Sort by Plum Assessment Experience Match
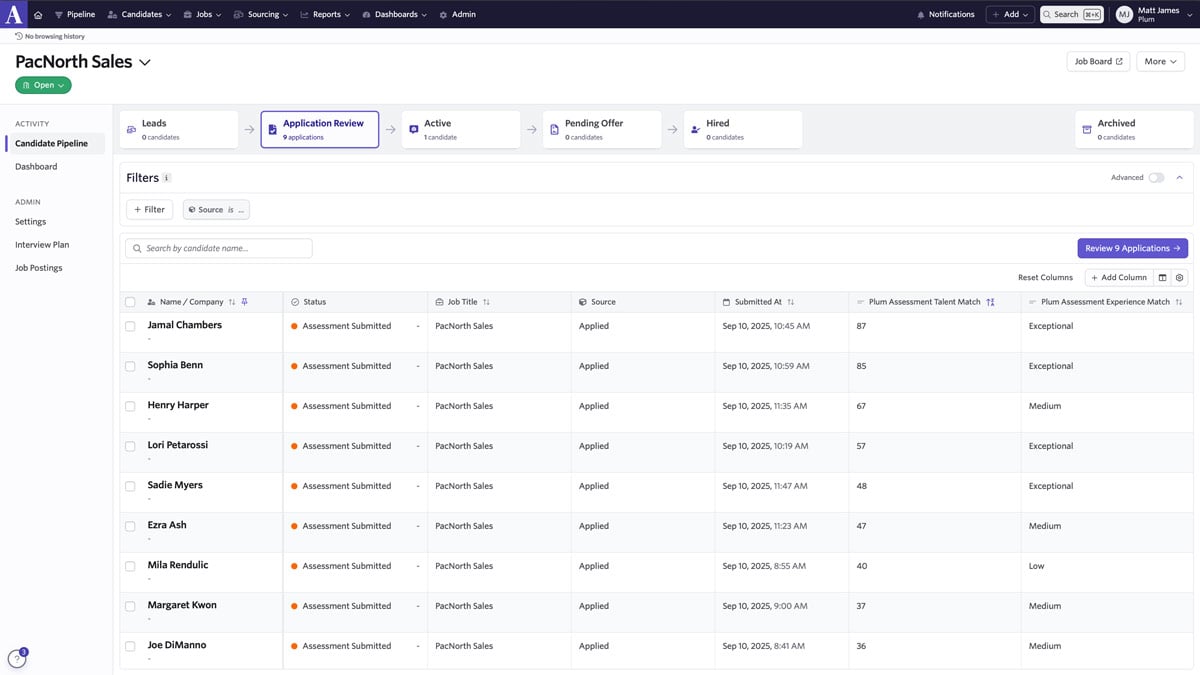This screenshot has height=675, width=1200. [x=1179, y=302]
